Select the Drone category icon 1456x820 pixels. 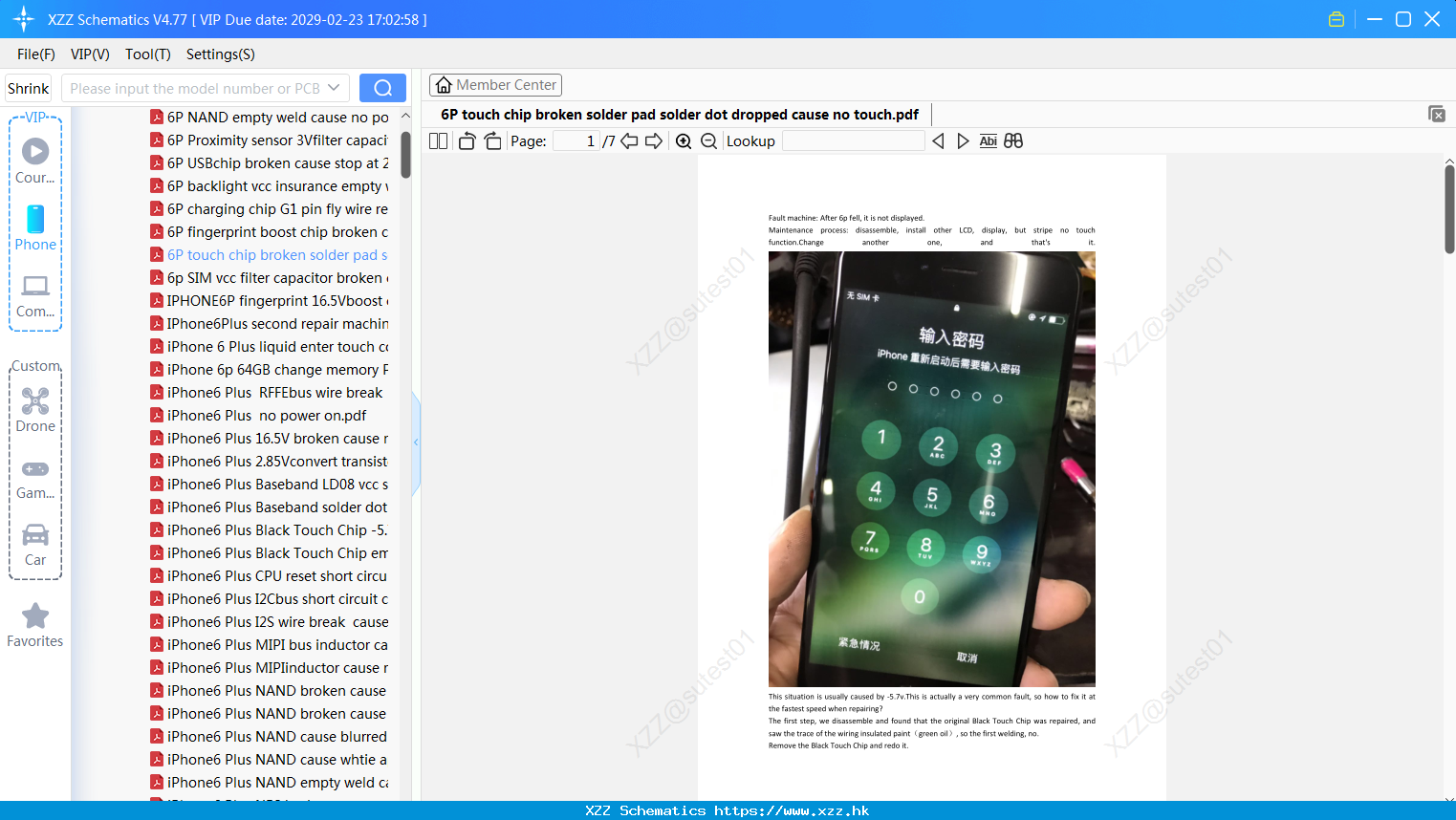(x=35, y=410)
